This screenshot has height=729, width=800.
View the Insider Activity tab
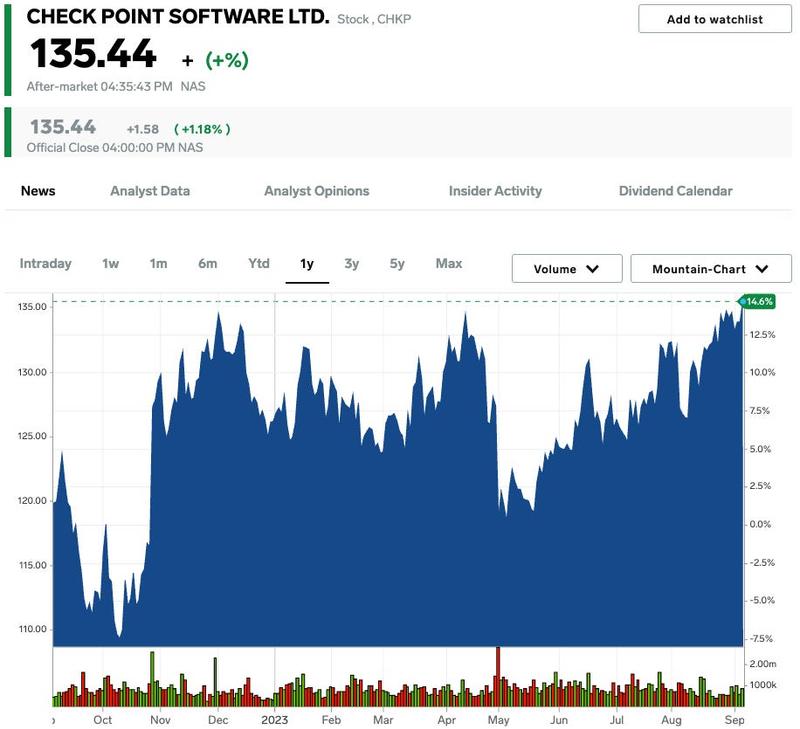coord(495,191)
